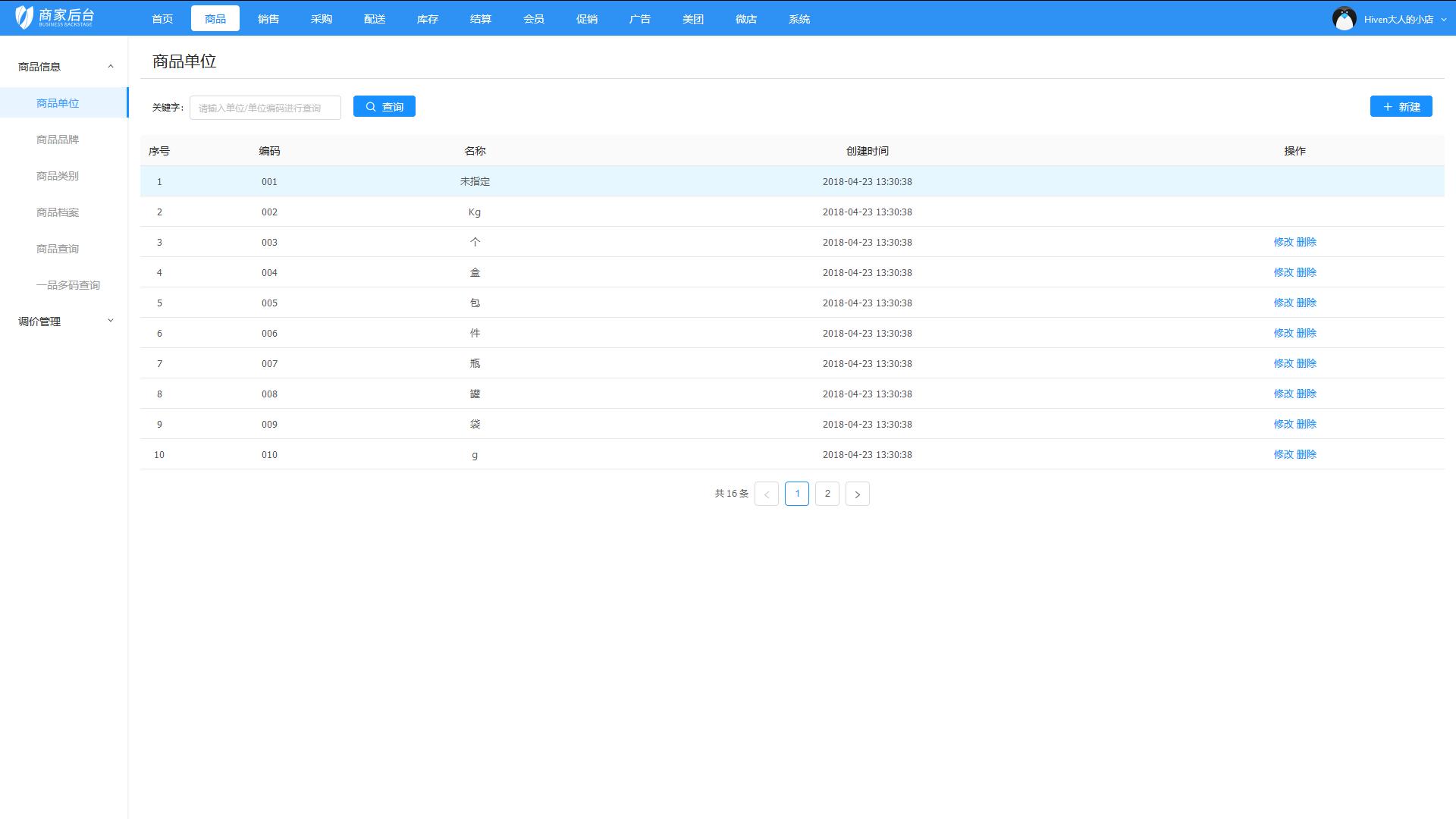
Task: Go to page 2 of results
Action: 827,494
